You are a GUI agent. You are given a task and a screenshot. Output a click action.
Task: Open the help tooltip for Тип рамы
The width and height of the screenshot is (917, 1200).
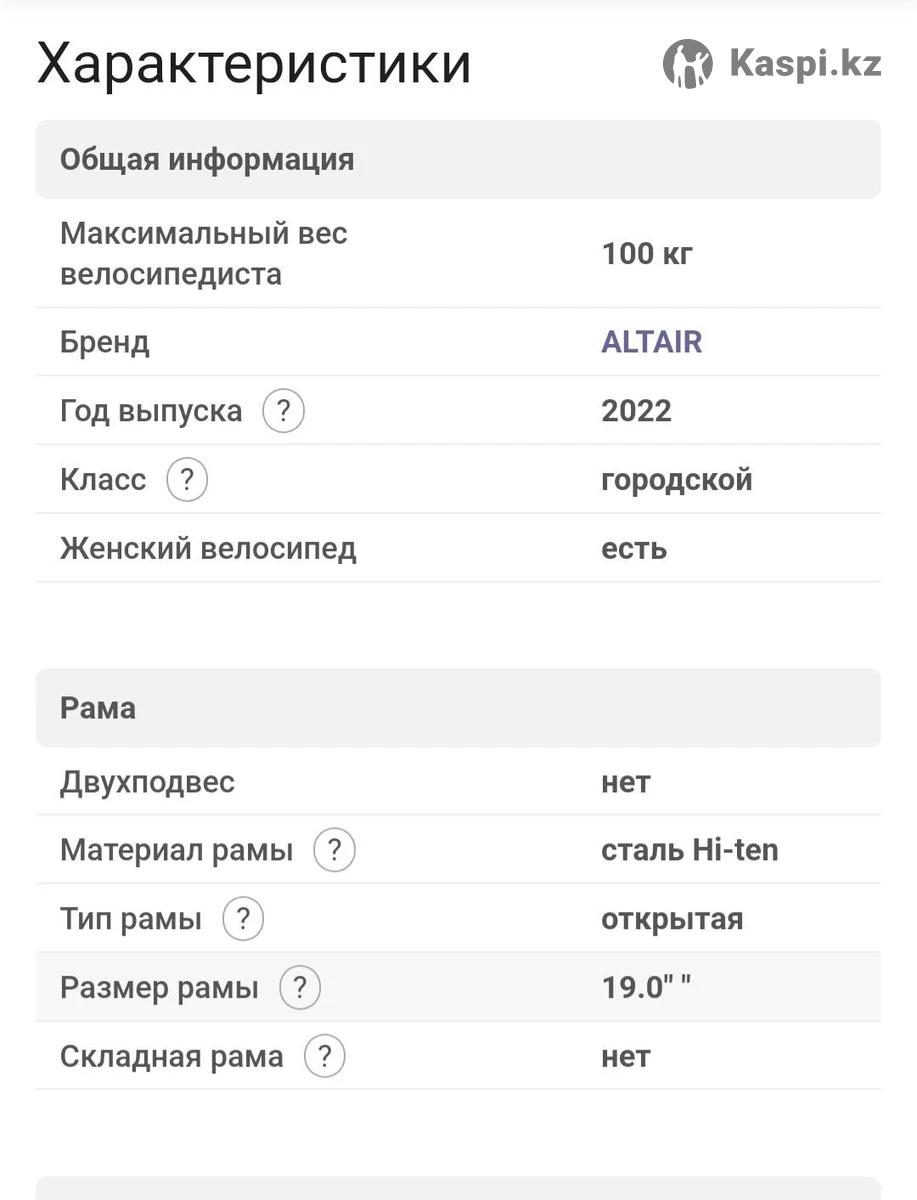(x=243, y=919)
